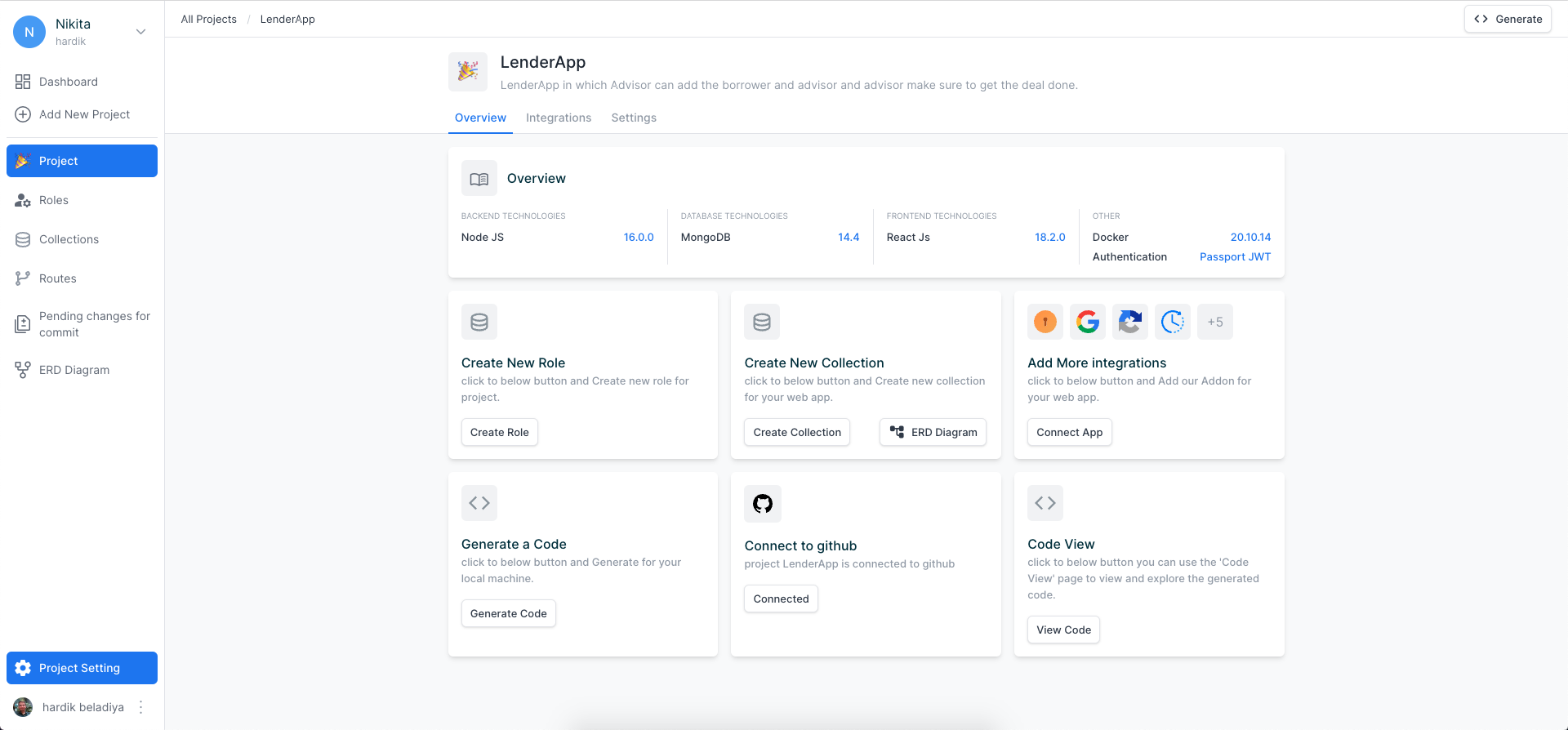Go to All Projects breadcrumb
Screen dimensions: 1568x730
pyautogui.click(x=209, y=19)
